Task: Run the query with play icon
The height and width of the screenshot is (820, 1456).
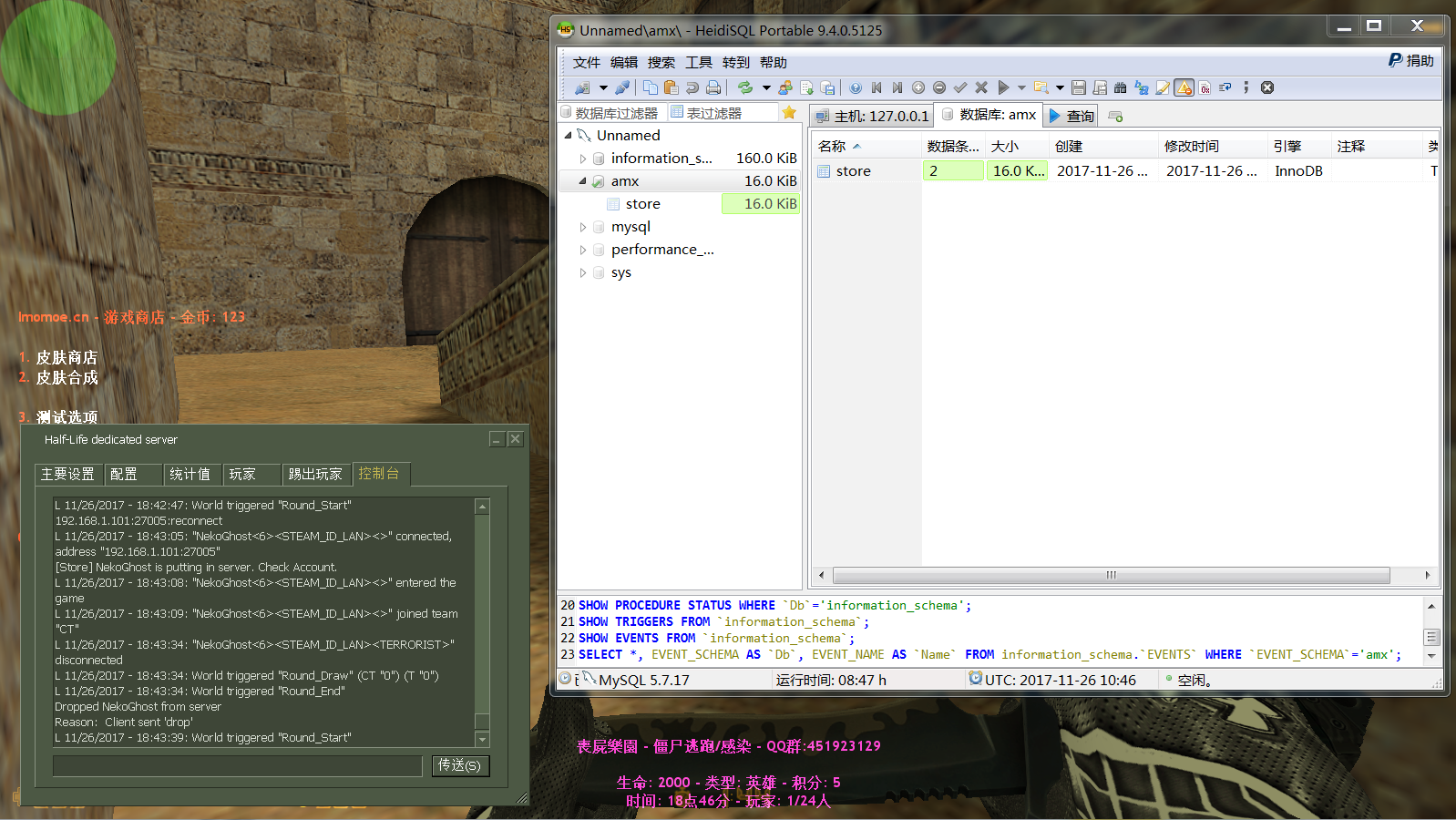Action: tap(1003, 87)
